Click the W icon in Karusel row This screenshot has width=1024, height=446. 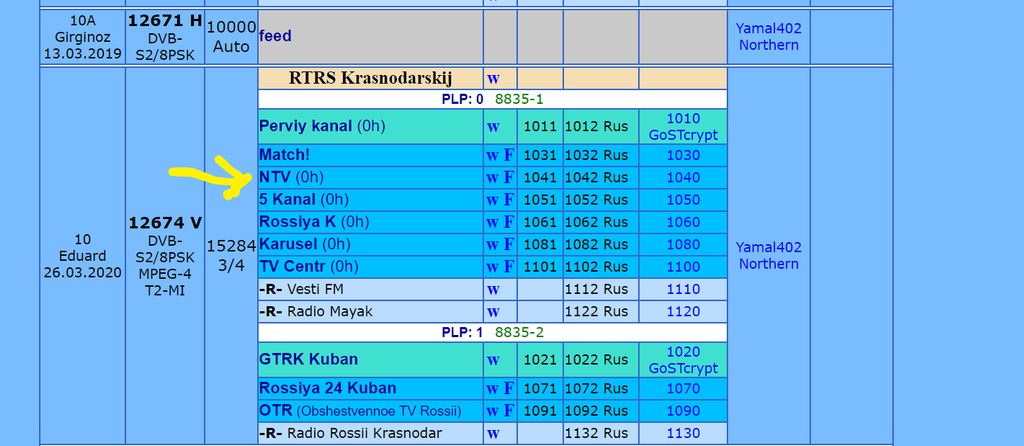click(x=493, y=244)
